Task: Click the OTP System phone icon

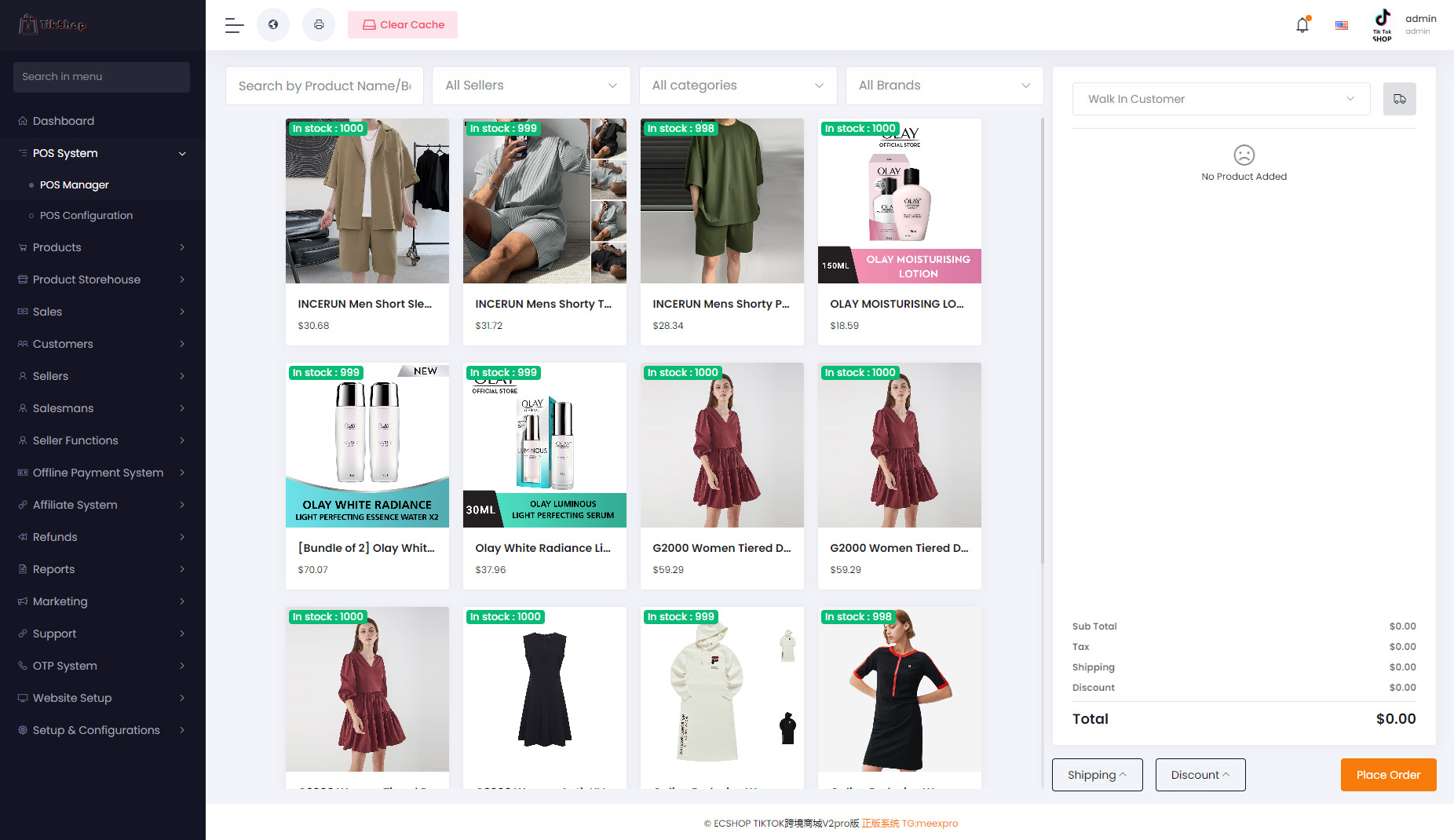Action: pyautogui.click(x=23, y=666)
